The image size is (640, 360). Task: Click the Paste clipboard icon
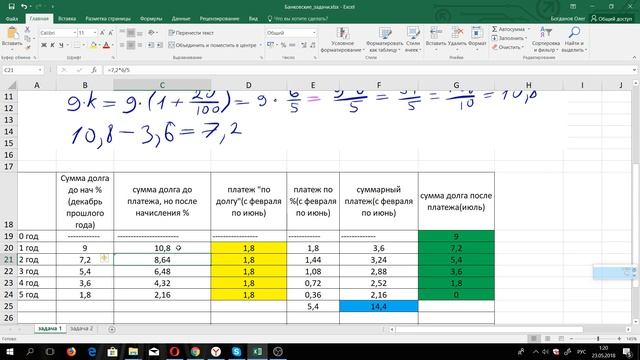(12, 33)
